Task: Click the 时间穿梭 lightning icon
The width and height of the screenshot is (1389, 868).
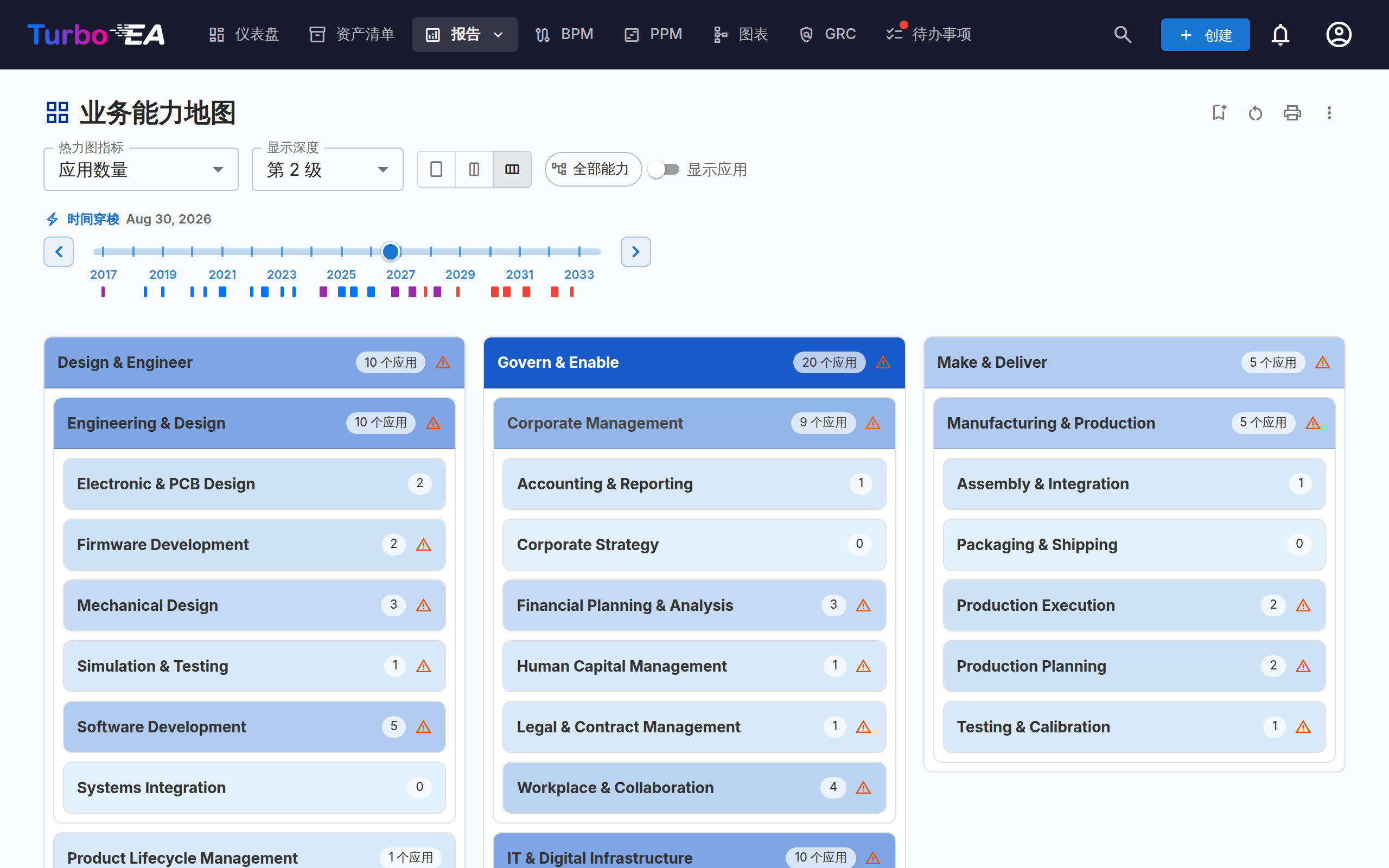Action: click(x=52, y=219)
